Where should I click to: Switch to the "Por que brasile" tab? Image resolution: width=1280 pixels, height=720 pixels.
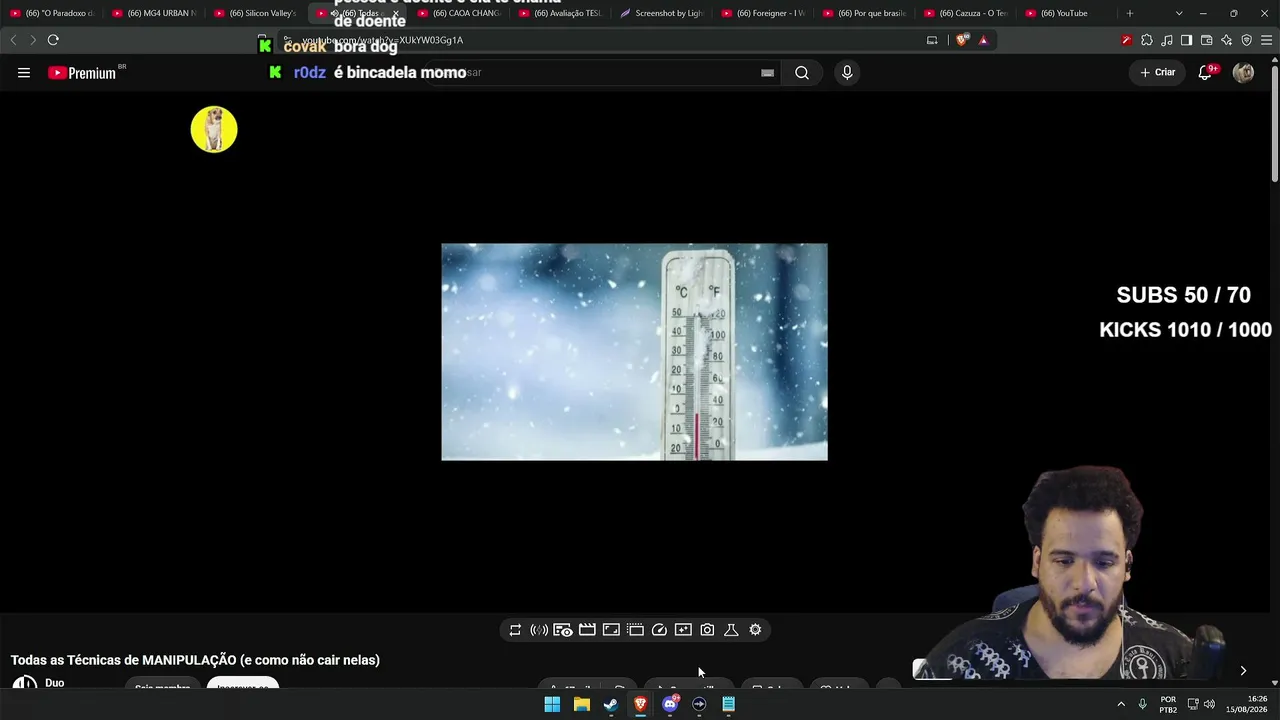click(866, 13)
